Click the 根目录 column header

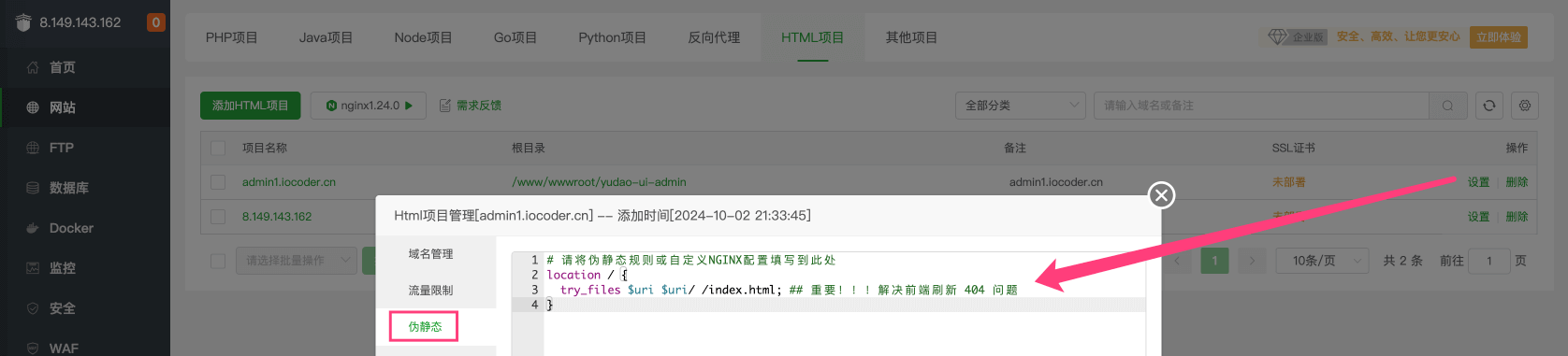click(x=529, y=148)
